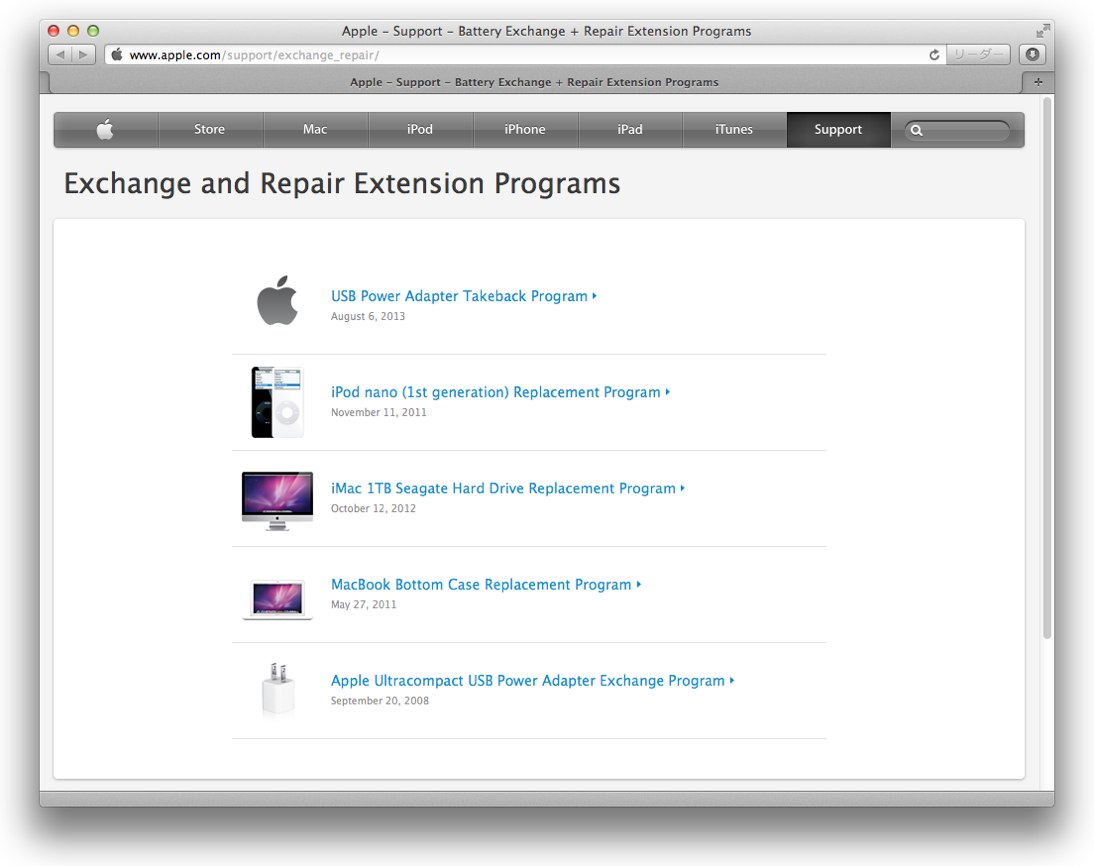
Task: Click the vertical page scrollbar
Action: 1047,368
